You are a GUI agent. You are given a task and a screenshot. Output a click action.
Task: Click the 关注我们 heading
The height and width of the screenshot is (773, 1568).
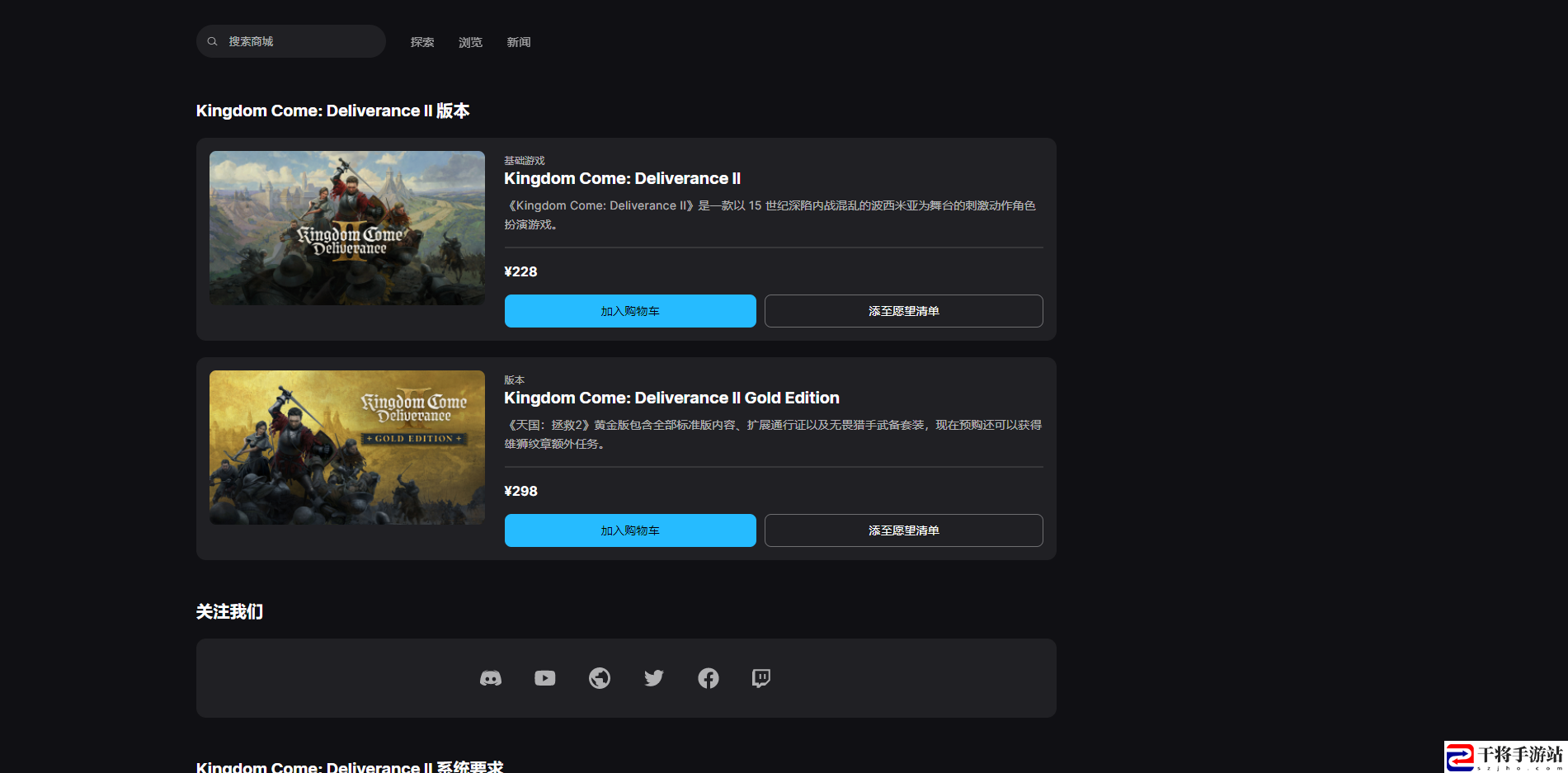[x=230, y=611]
